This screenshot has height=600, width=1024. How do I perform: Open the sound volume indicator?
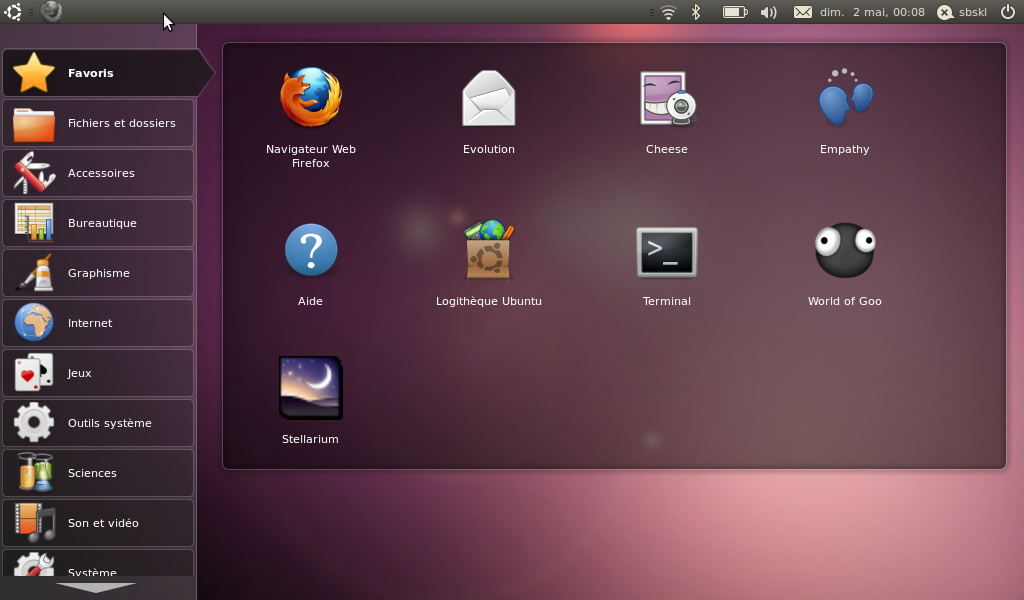pos(769,12)
